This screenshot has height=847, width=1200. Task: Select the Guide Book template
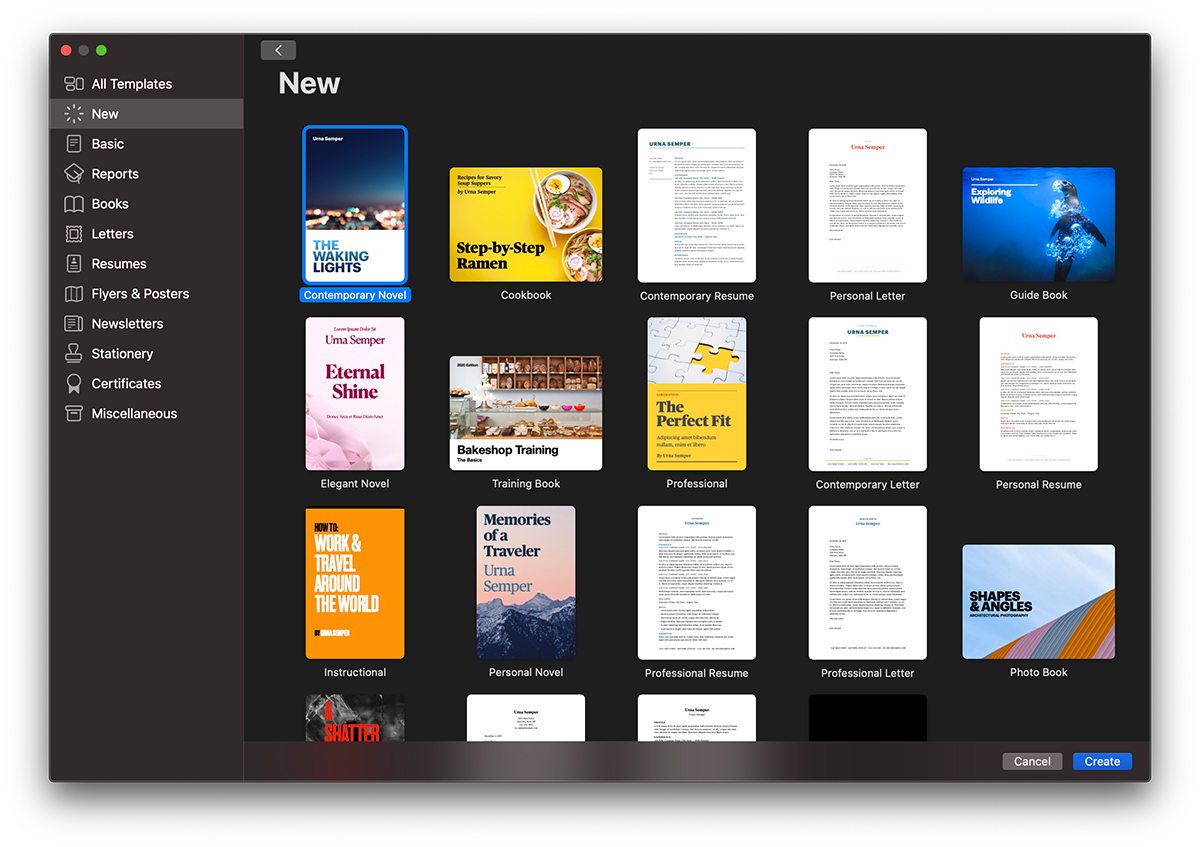coord(1038,224)
